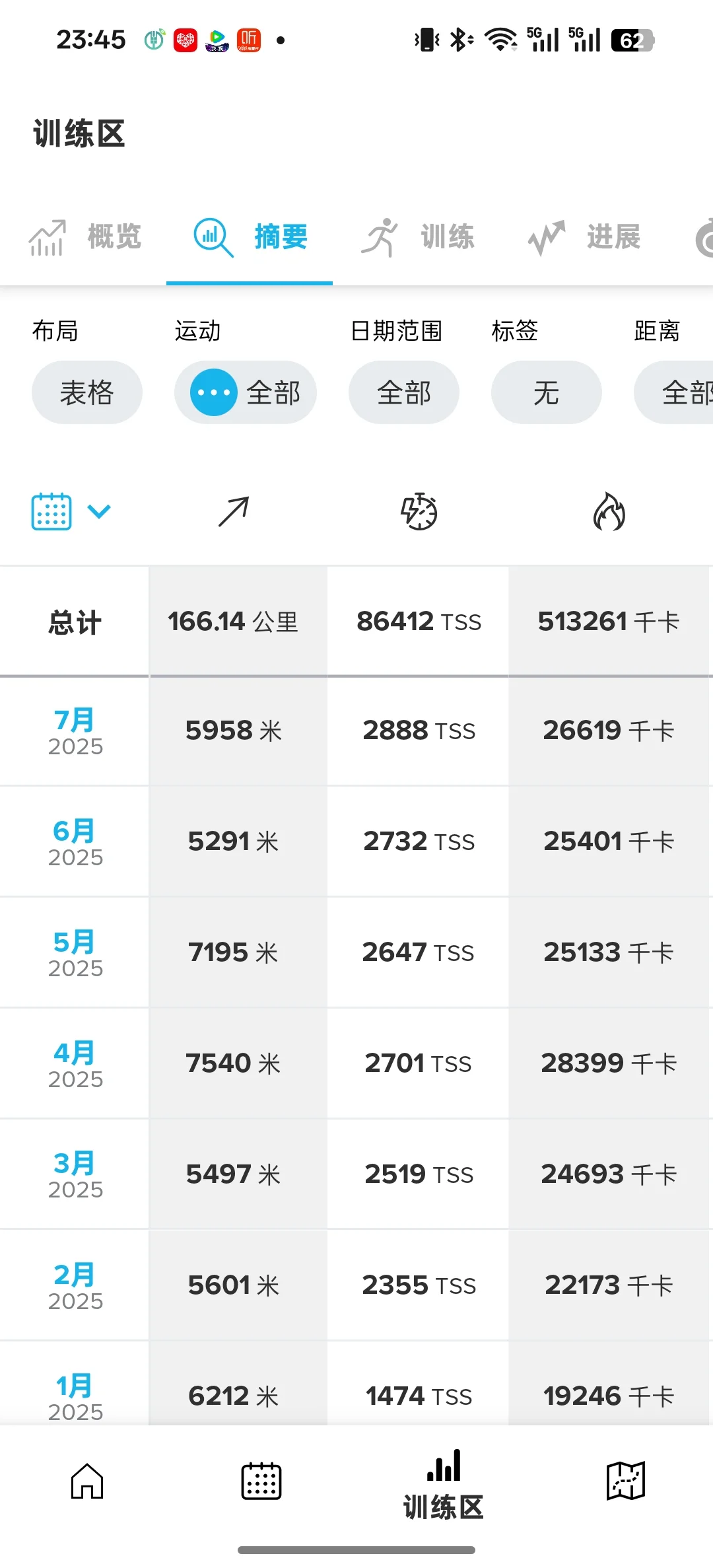Open the calendar icon in bottom bar
Image resolution: width=713 pixels, height=1568 pixels.
point(261,1481)
